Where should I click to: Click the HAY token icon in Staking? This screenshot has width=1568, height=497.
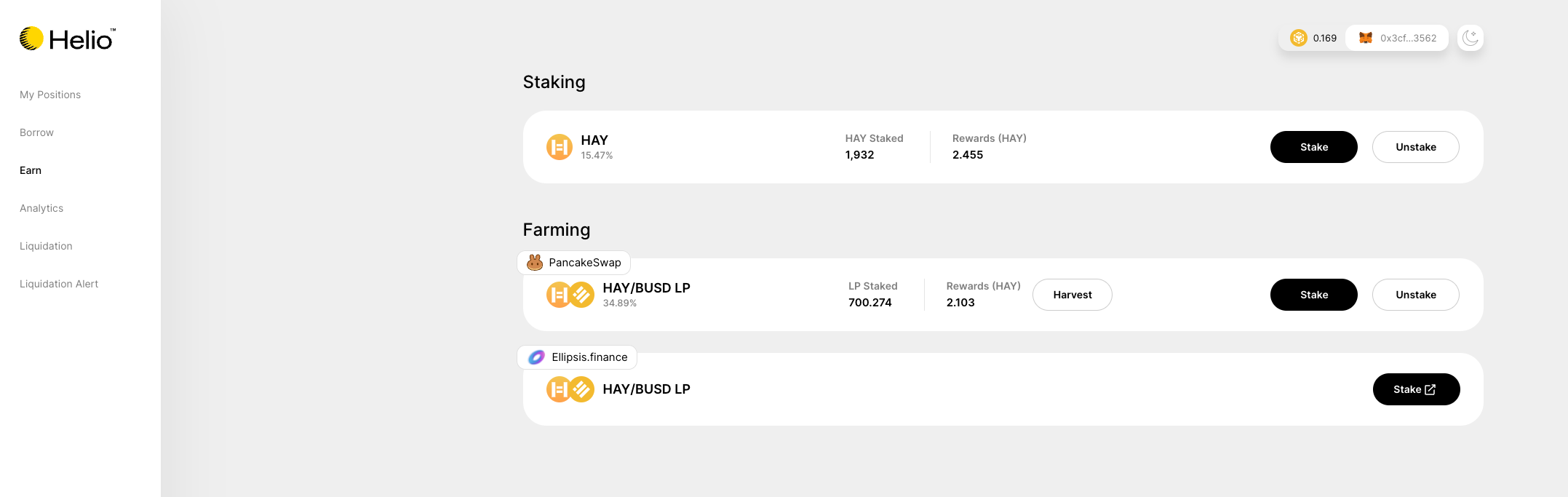click(x=560, y=147)
